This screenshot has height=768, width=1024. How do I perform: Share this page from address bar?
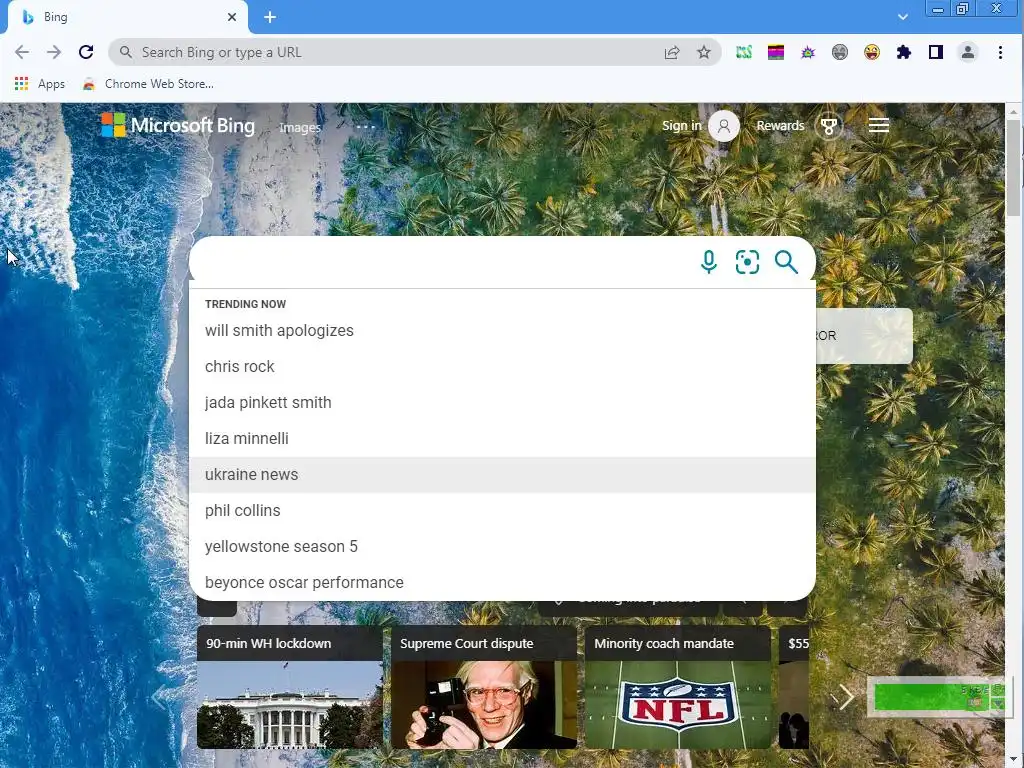(671, 52)
